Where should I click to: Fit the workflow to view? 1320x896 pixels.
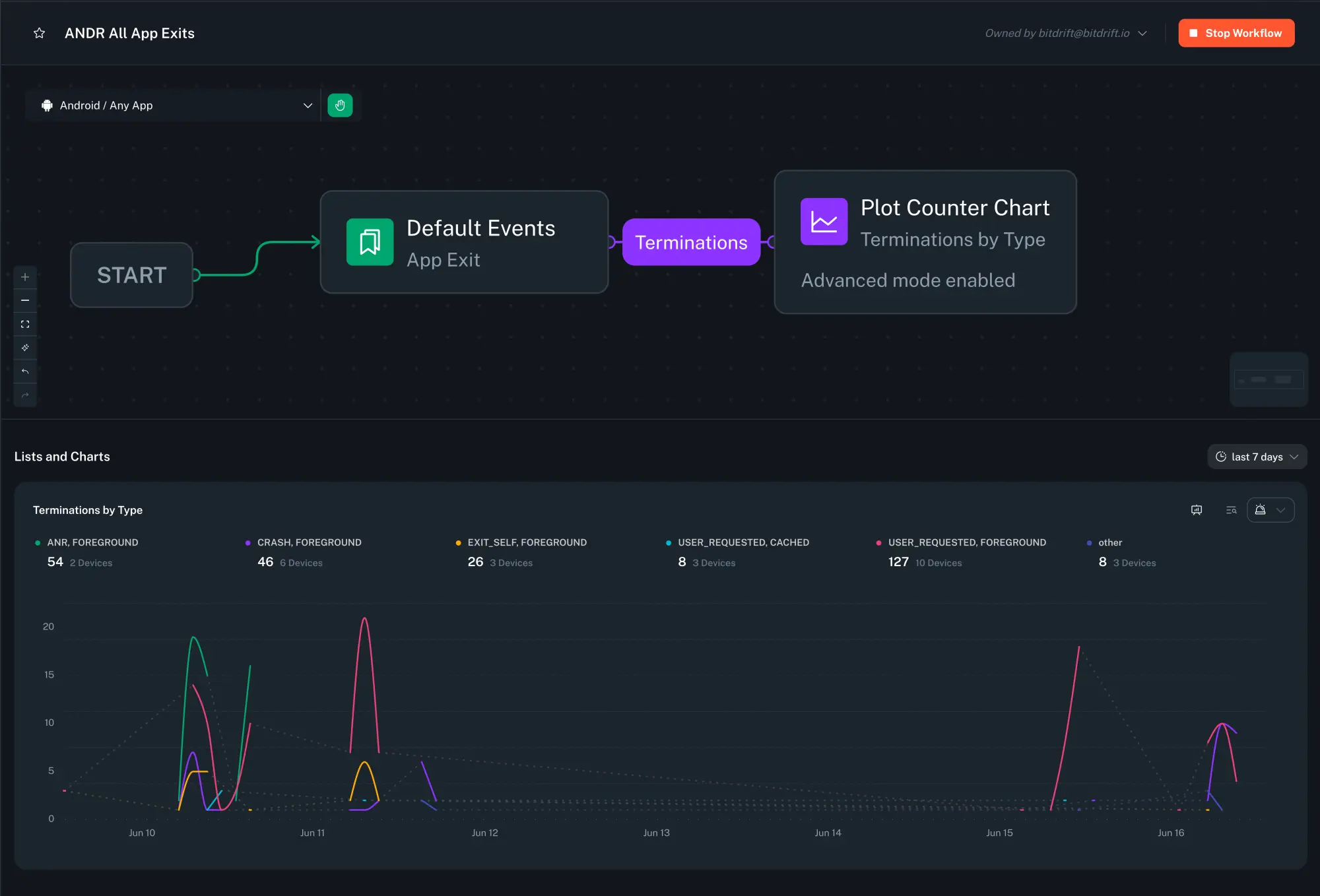coord(25,324)
